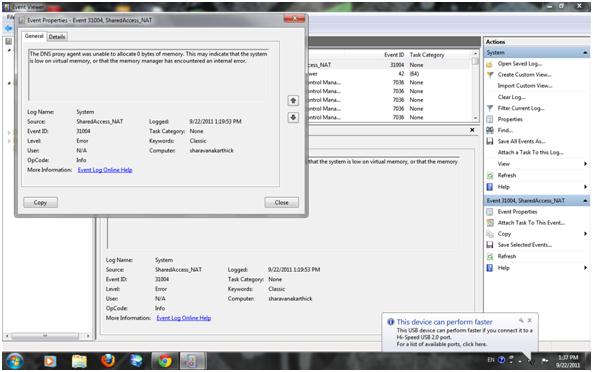Expand the Copy submenu in event actions
This screenshot has width=593, height=372.
[585, 234]
